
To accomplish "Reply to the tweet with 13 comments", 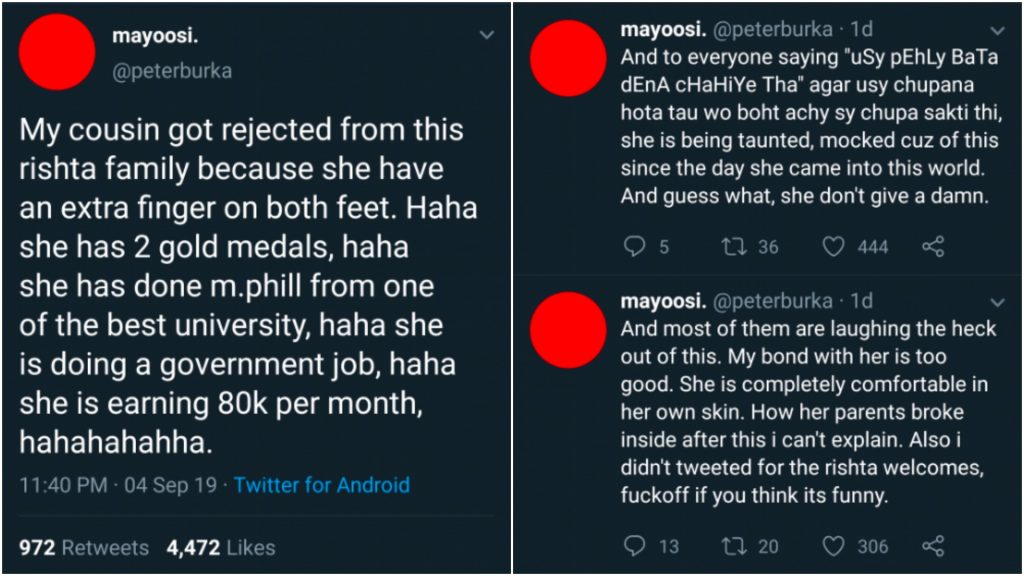I will 634,546.
